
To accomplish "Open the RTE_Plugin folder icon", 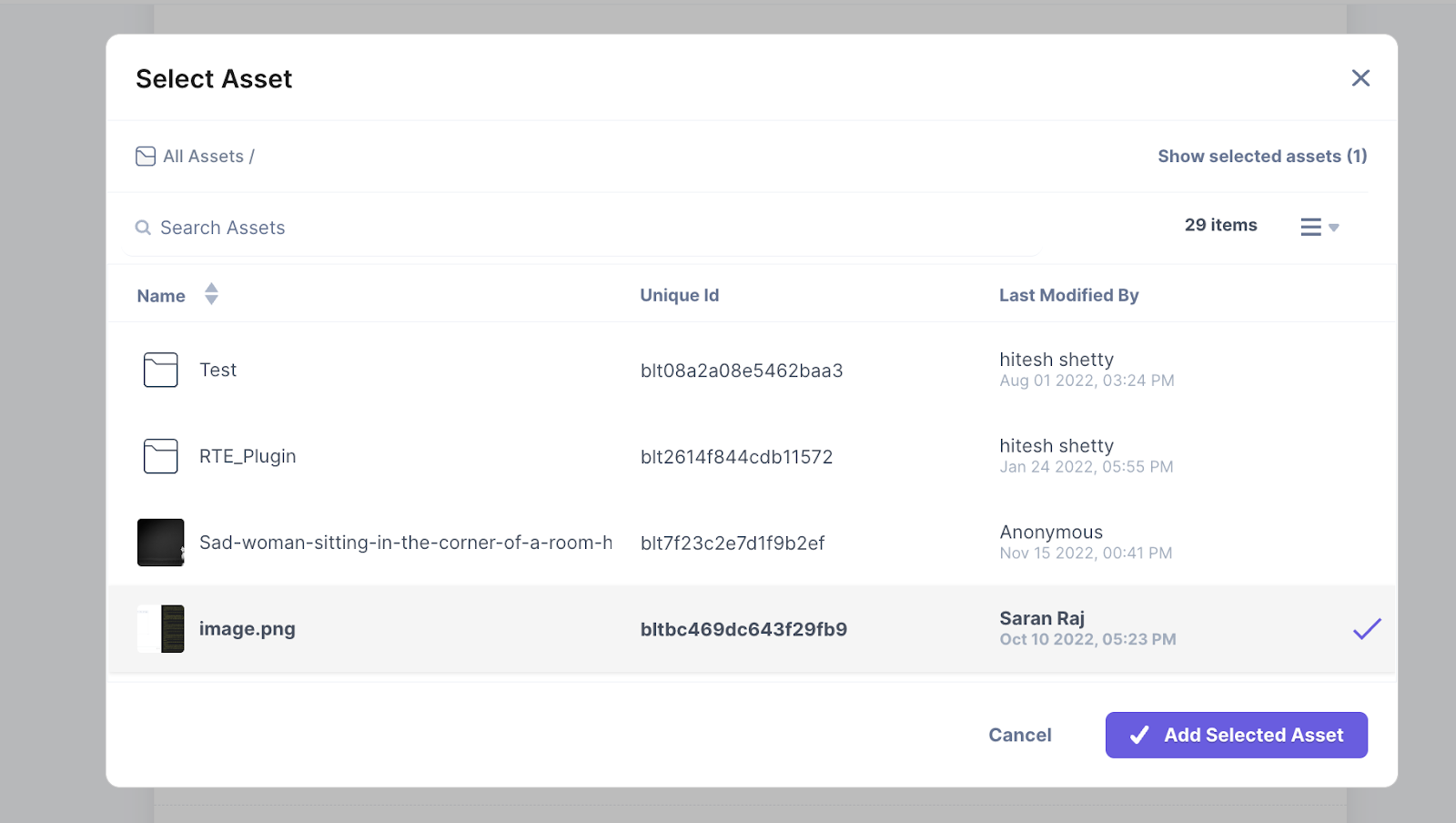I will (161, 456).
